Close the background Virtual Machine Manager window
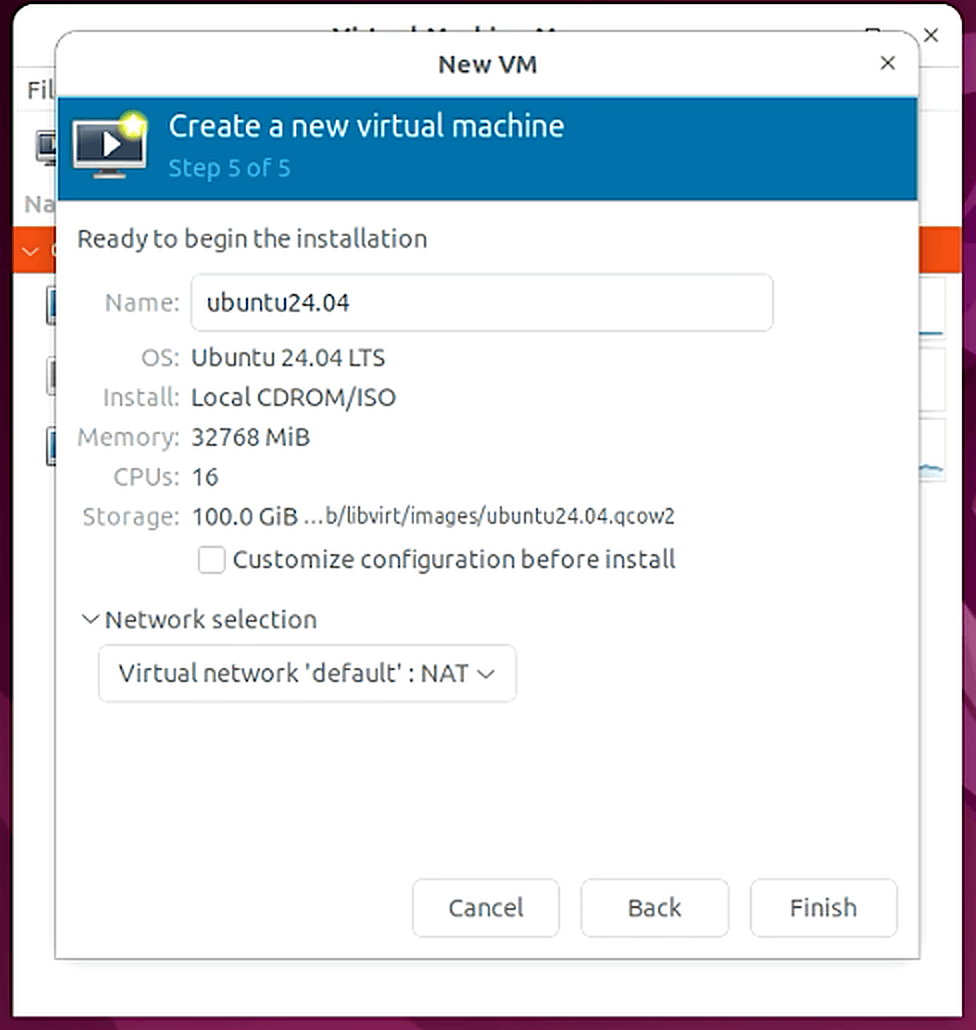Image resolution: width=976 pixels, height=1030 pixels. point(931,35)
